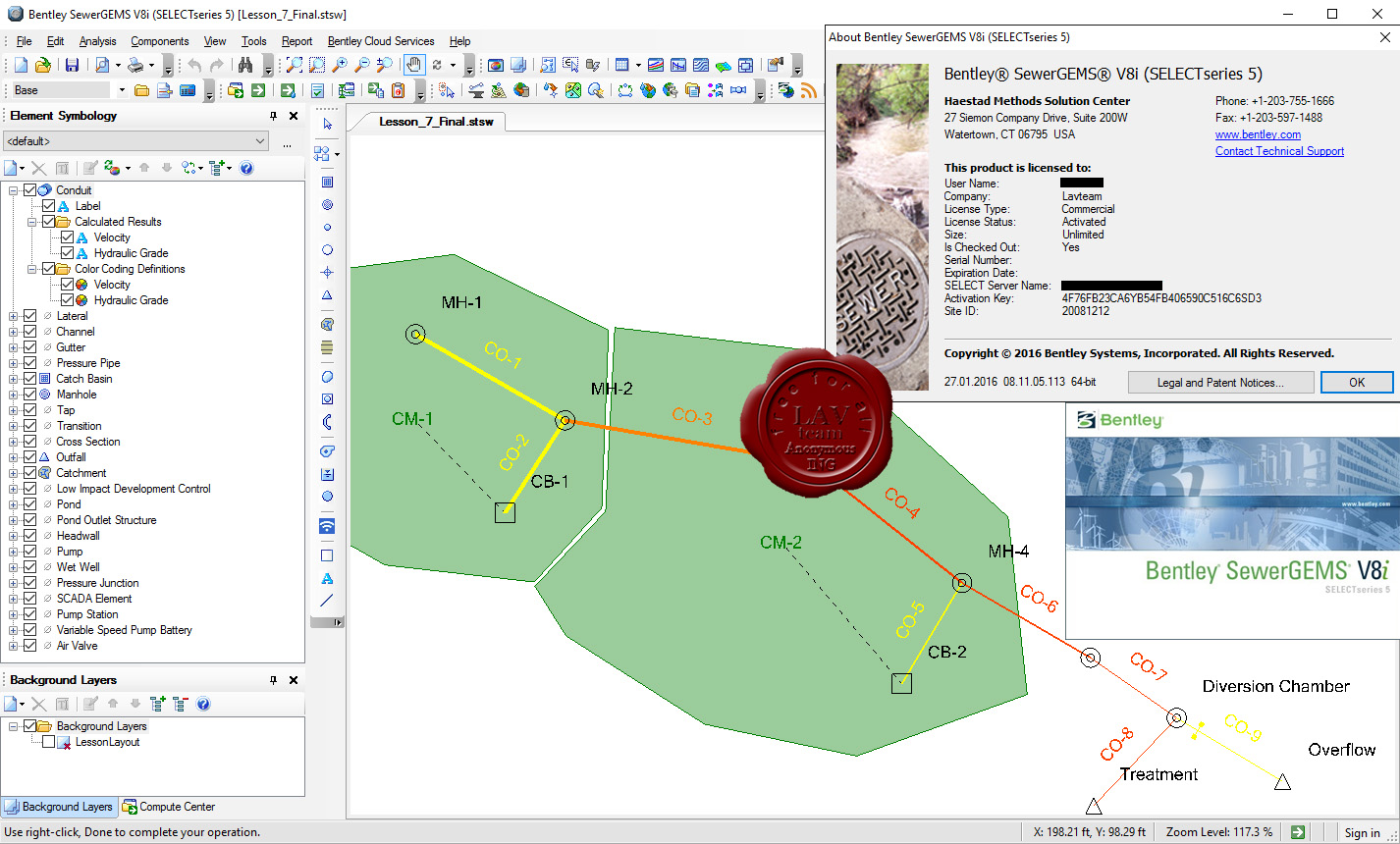
Task: Toggle the Air Valve checkbox
Action: click(29, 646)
